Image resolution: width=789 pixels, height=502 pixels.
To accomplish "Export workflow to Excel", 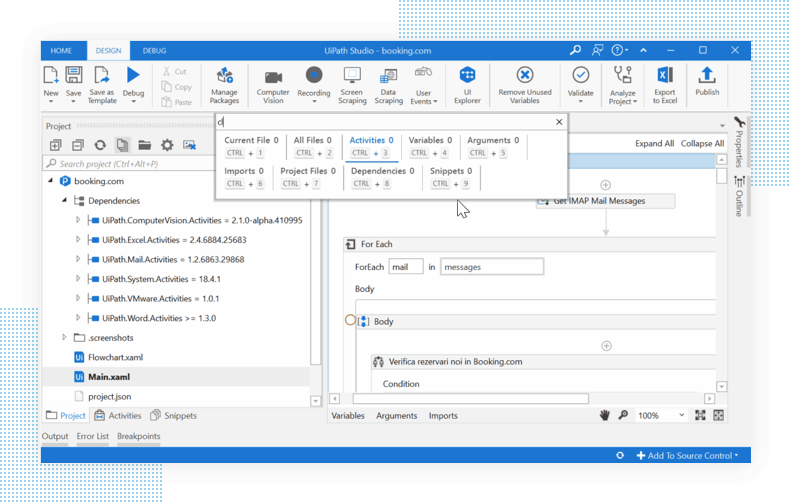I will pyautogui.click(x=665, y=86).
